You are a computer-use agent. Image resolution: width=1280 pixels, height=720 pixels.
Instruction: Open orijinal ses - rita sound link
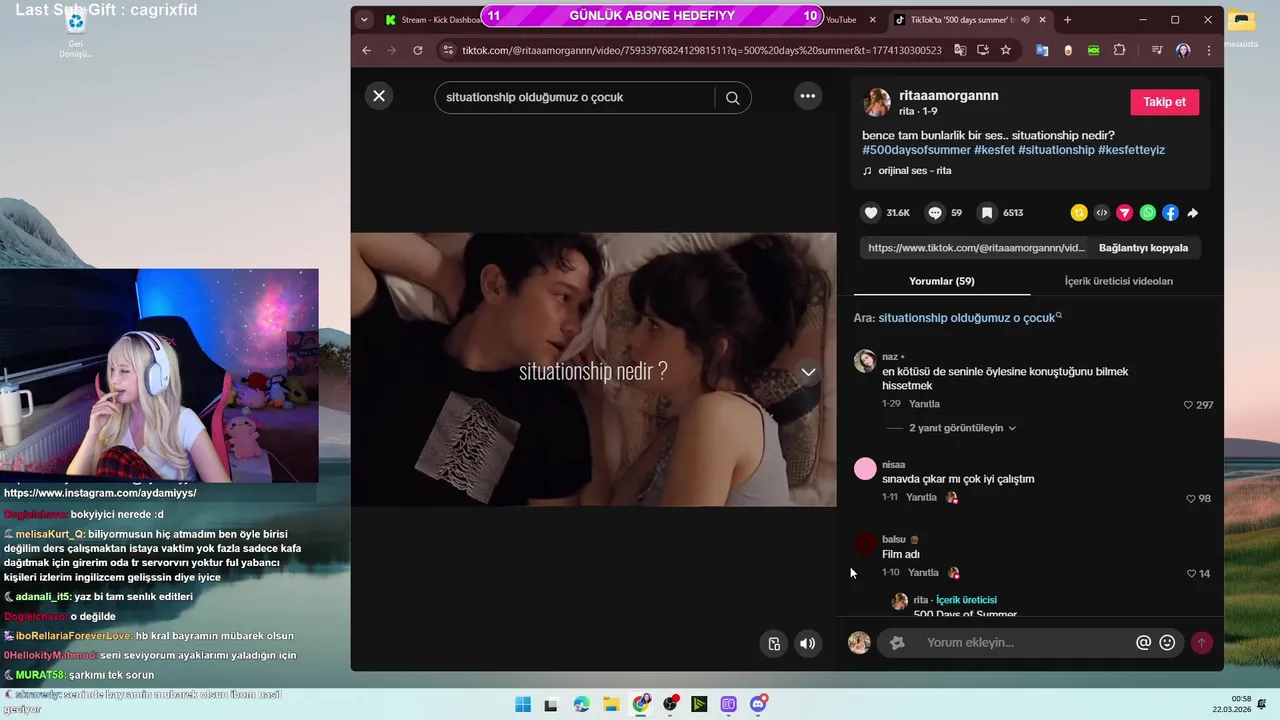click(914, 171)
